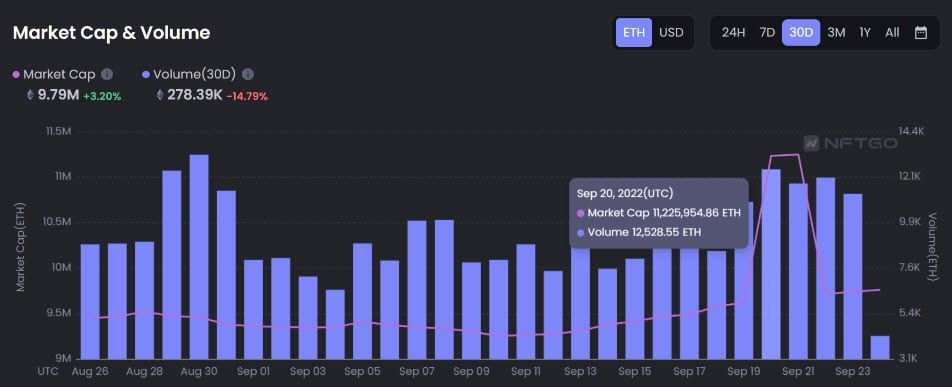Toggle the Market Cap legend series

[54, 74]
